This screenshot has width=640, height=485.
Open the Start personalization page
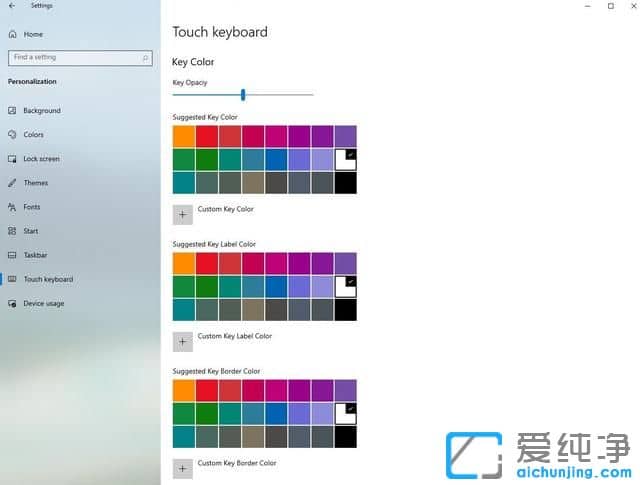click(30, 231)
